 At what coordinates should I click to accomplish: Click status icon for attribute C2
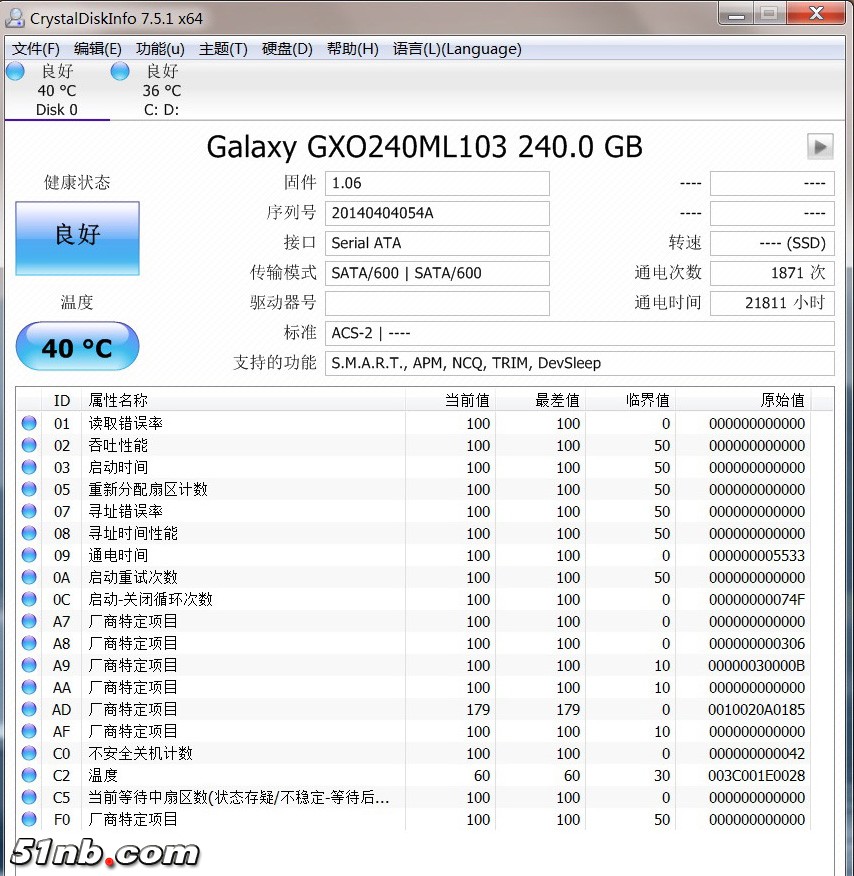pyautogui.click(x=29, y=775)
